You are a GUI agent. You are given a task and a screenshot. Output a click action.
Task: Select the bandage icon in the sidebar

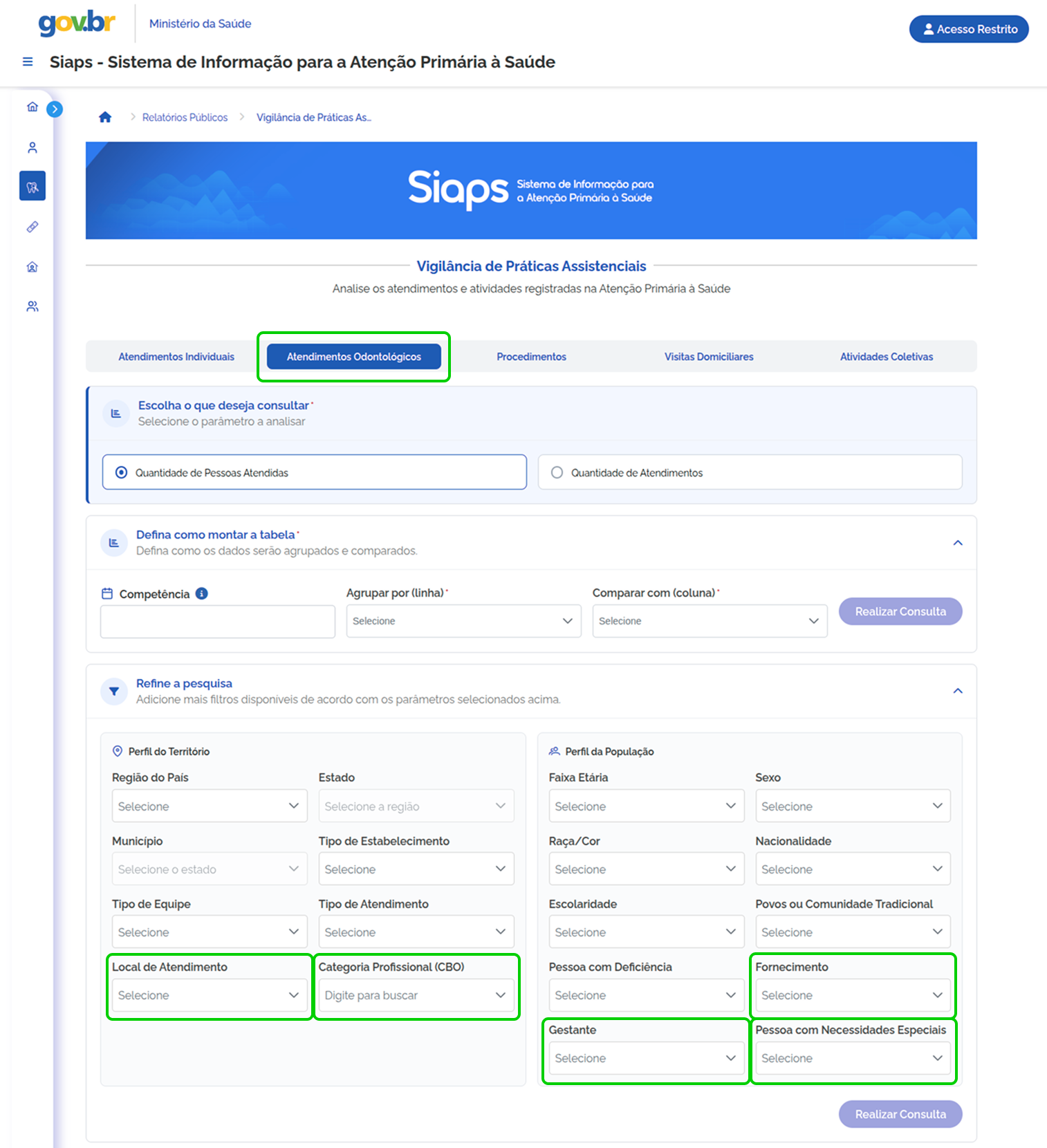coord(32,227)
